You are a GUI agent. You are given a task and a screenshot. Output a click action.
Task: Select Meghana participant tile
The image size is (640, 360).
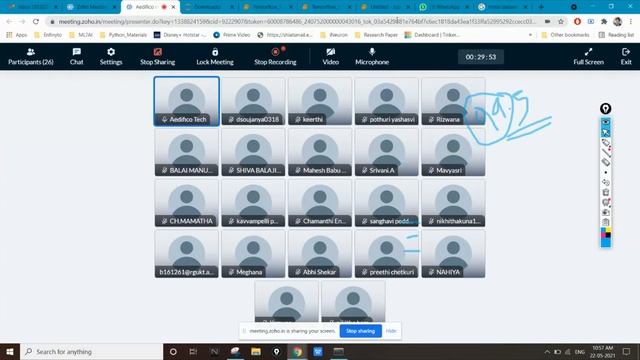[253, 254]
